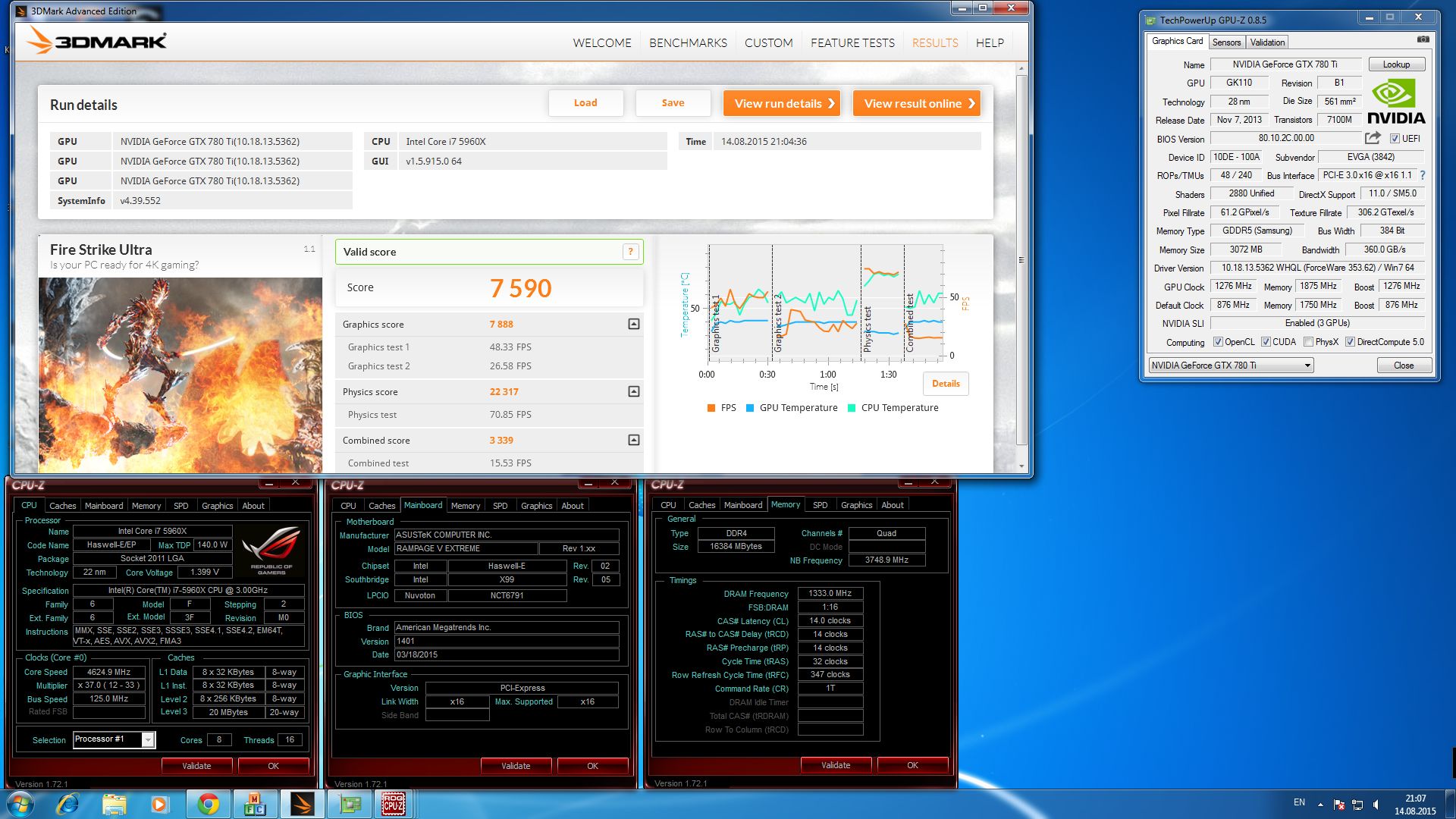
Task: Switch to GPU-Z via its taskbar icon
Action: click(x=349, y=804)
